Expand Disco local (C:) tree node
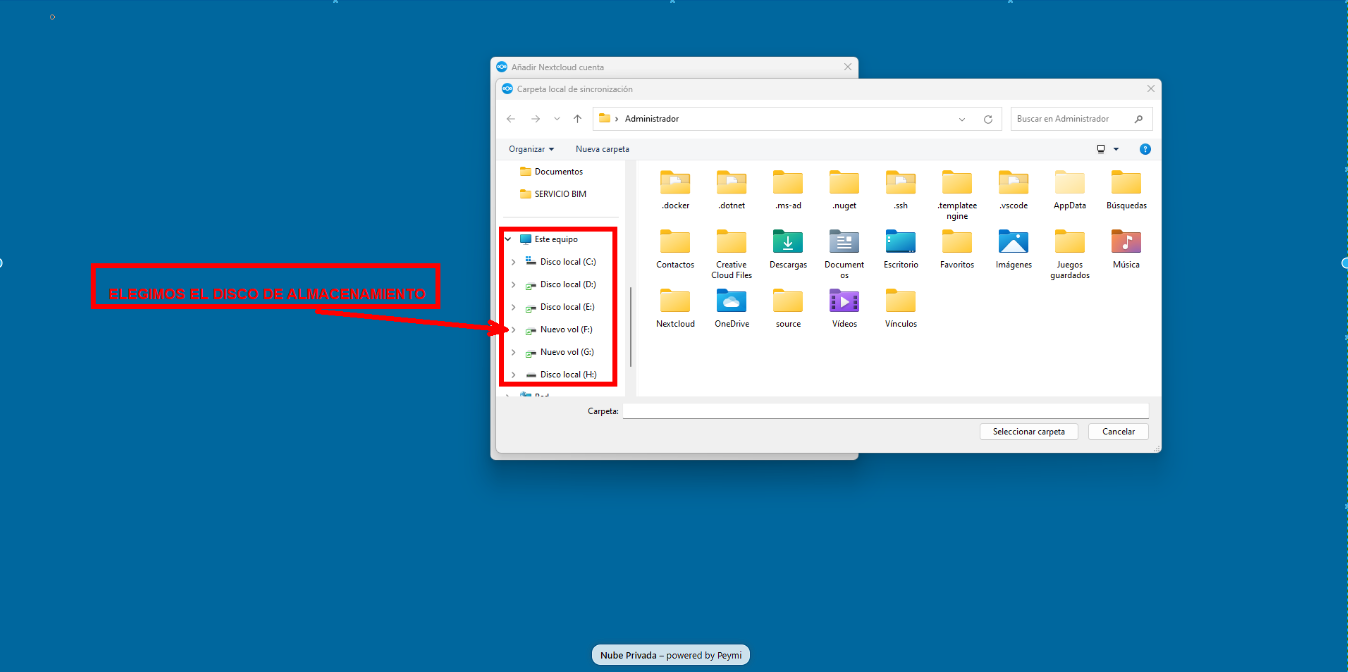The width and height of the screenshot is (1348, 672). pos(513,262)
